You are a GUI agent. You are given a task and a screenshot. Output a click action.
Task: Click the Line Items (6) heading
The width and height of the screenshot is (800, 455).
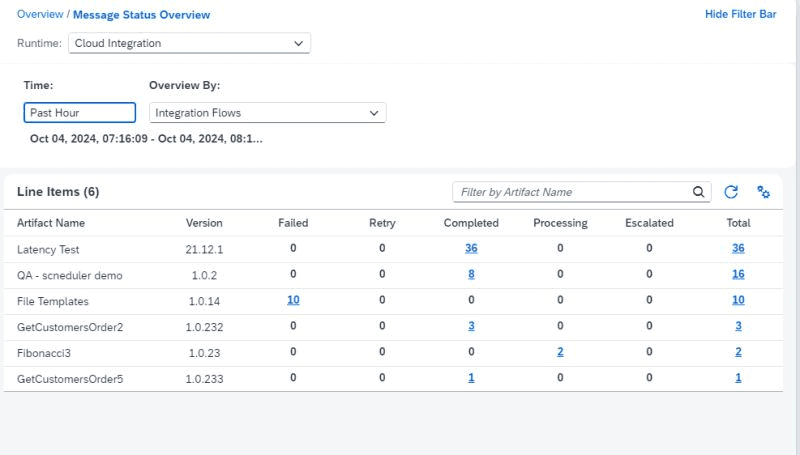click(58, 192)
